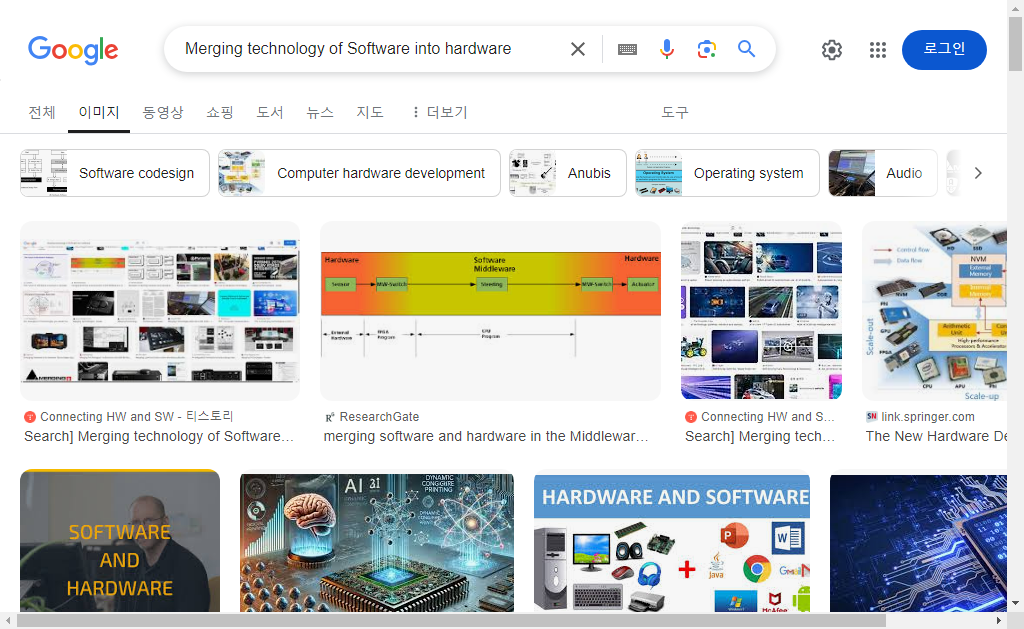Viewport: 1024px width, 629px height.
Task: Open the HARDWARE AND SOFTWARE infographic image
Action: (672, 542)
